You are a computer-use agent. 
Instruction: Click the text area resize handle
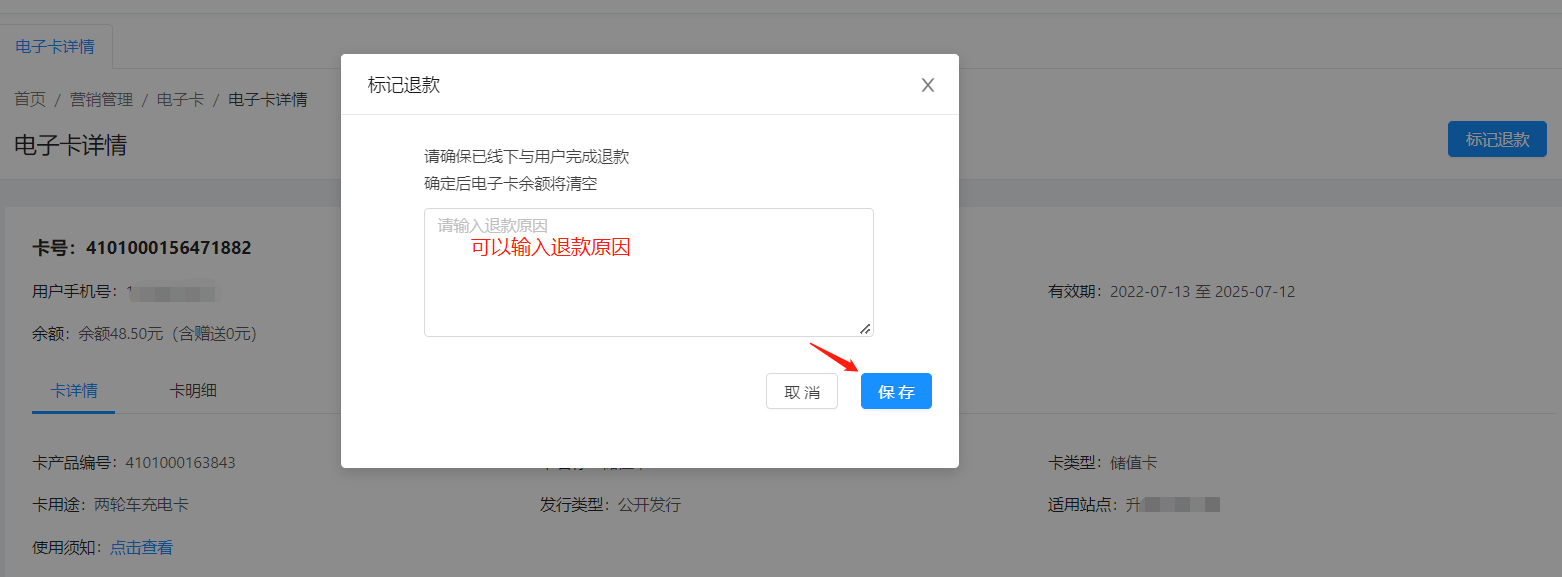tap(865, 328)
